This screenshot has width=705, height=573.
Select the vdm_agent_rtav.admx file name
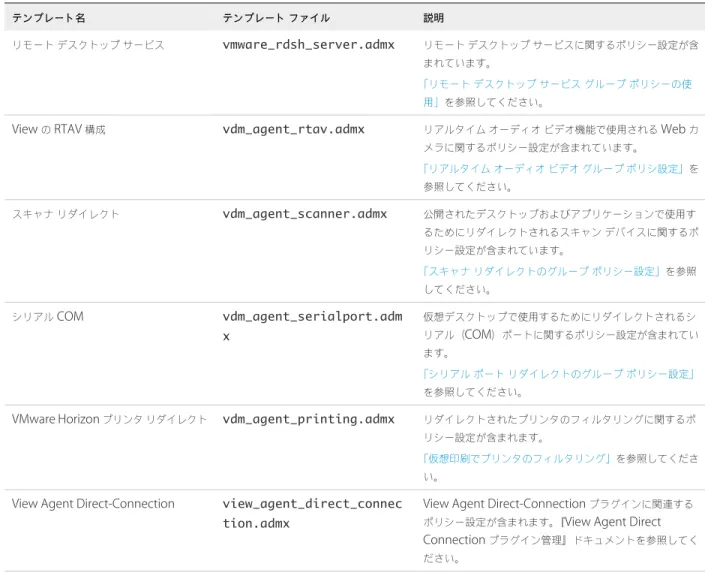[x=294, y=129]
